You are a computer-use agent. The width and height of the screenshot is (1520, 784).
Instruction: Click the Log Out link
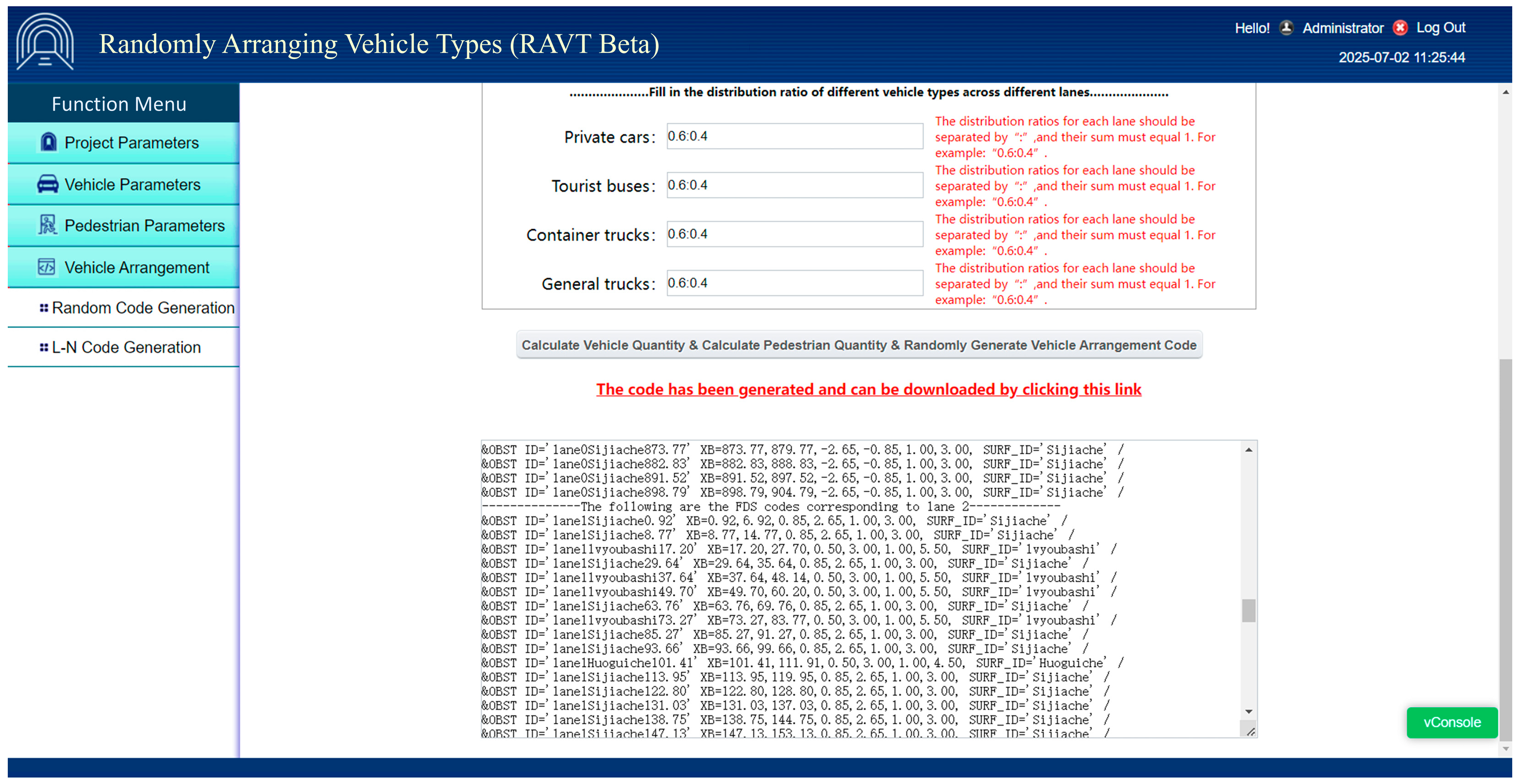(1440, 28)
